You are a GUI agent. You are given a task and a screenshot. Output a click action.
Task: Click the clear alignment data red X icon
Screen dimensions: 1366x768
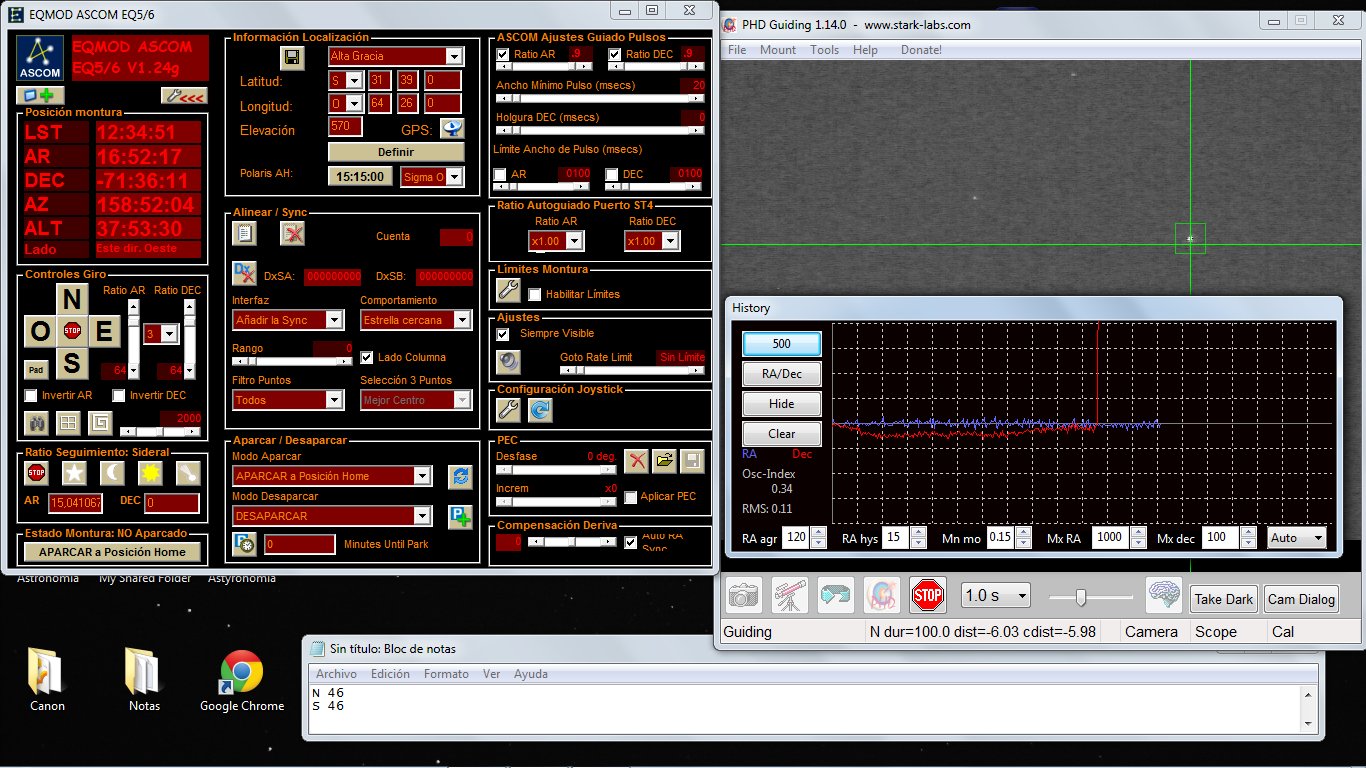tap(292, 233)
